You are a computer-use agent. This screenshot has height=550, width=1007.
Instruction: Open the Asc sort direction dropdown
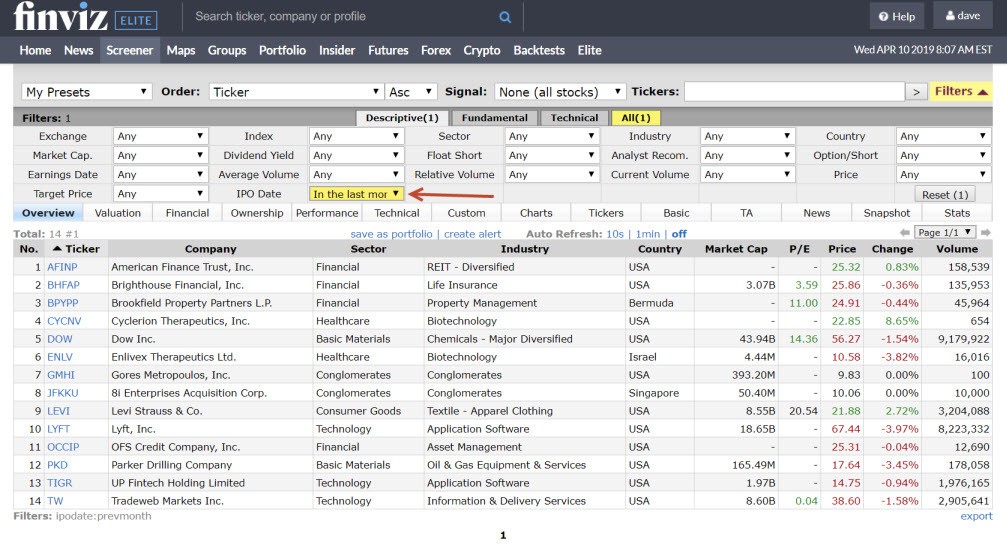(411, 92)
